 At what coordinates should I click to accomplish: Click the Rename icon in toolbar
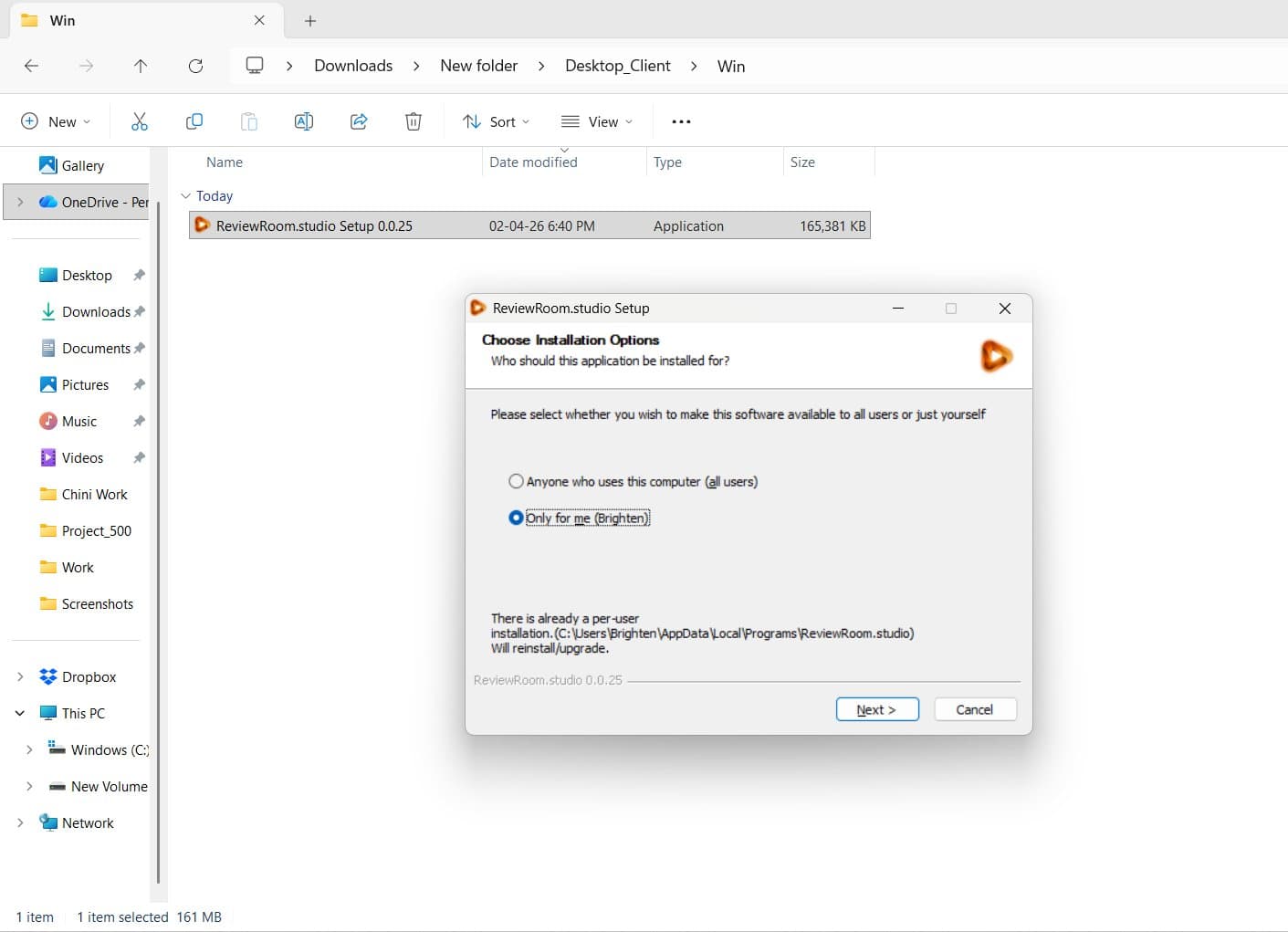pyautogui.click(x=304, y=121)
